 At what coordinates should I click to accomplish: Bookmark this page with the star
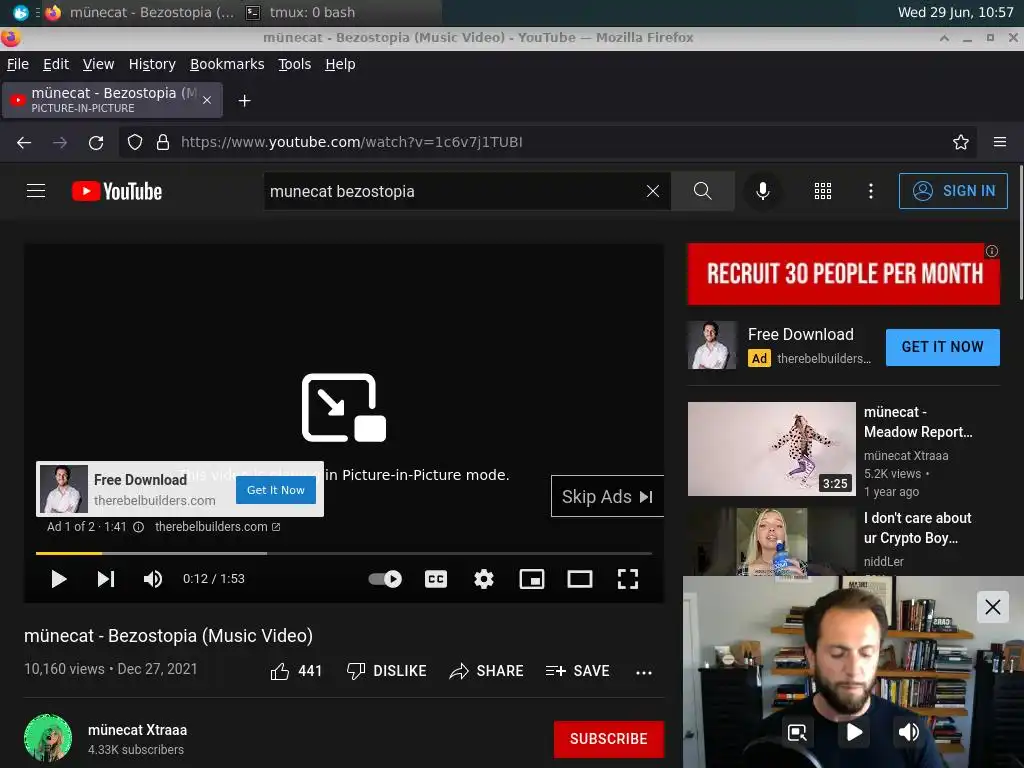point(961,142)
